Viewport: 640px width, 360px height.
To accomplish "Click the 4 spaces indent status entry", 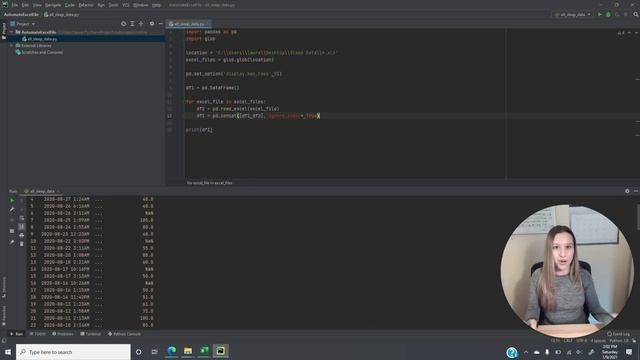I will pos(598,340).
